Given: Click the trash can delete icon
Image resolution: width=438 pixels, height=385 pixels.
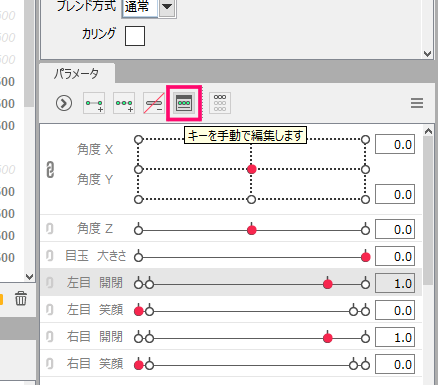Looking at the screenshot, I should click(21, 298).
